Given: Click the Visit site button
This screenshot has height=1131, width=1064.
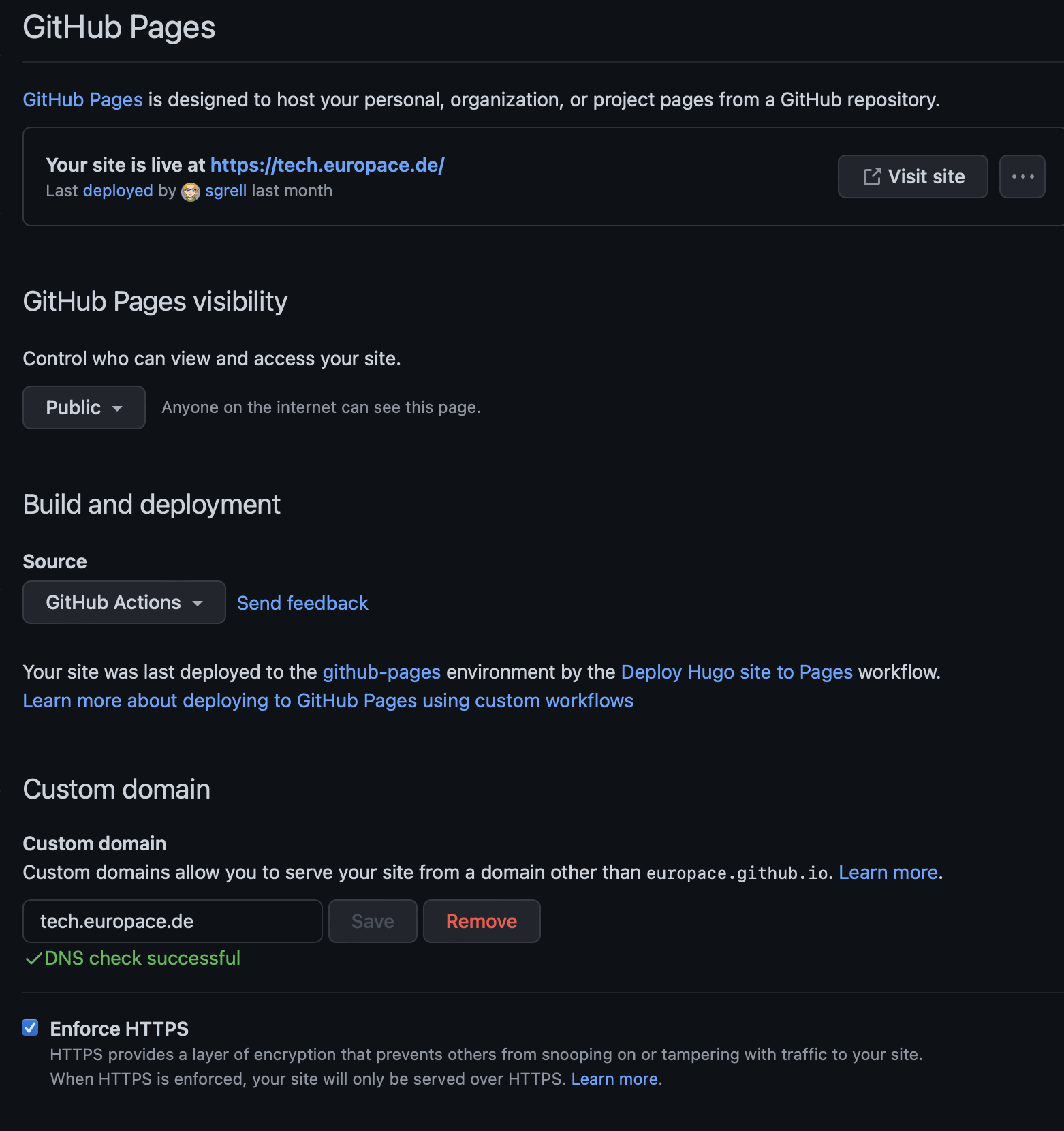Looking at the screenshot, I should tap(913, 176).
